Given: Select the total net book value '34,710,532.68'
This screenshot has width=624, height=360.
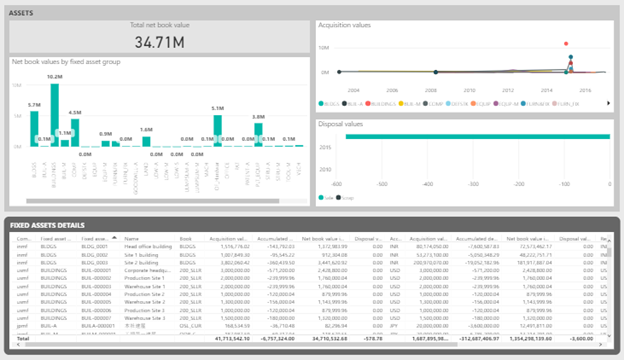Looking at the screenshot, I should point(329,339).
